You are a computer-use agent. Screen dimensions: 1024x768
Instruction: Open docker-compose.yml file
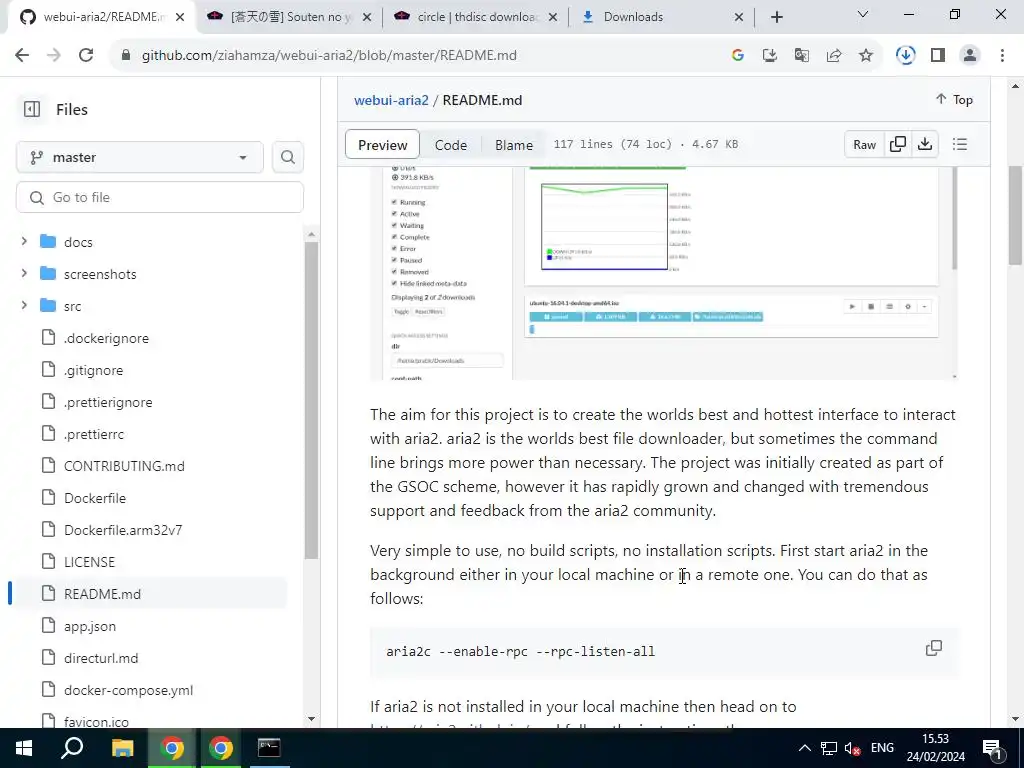coord(129,690)
